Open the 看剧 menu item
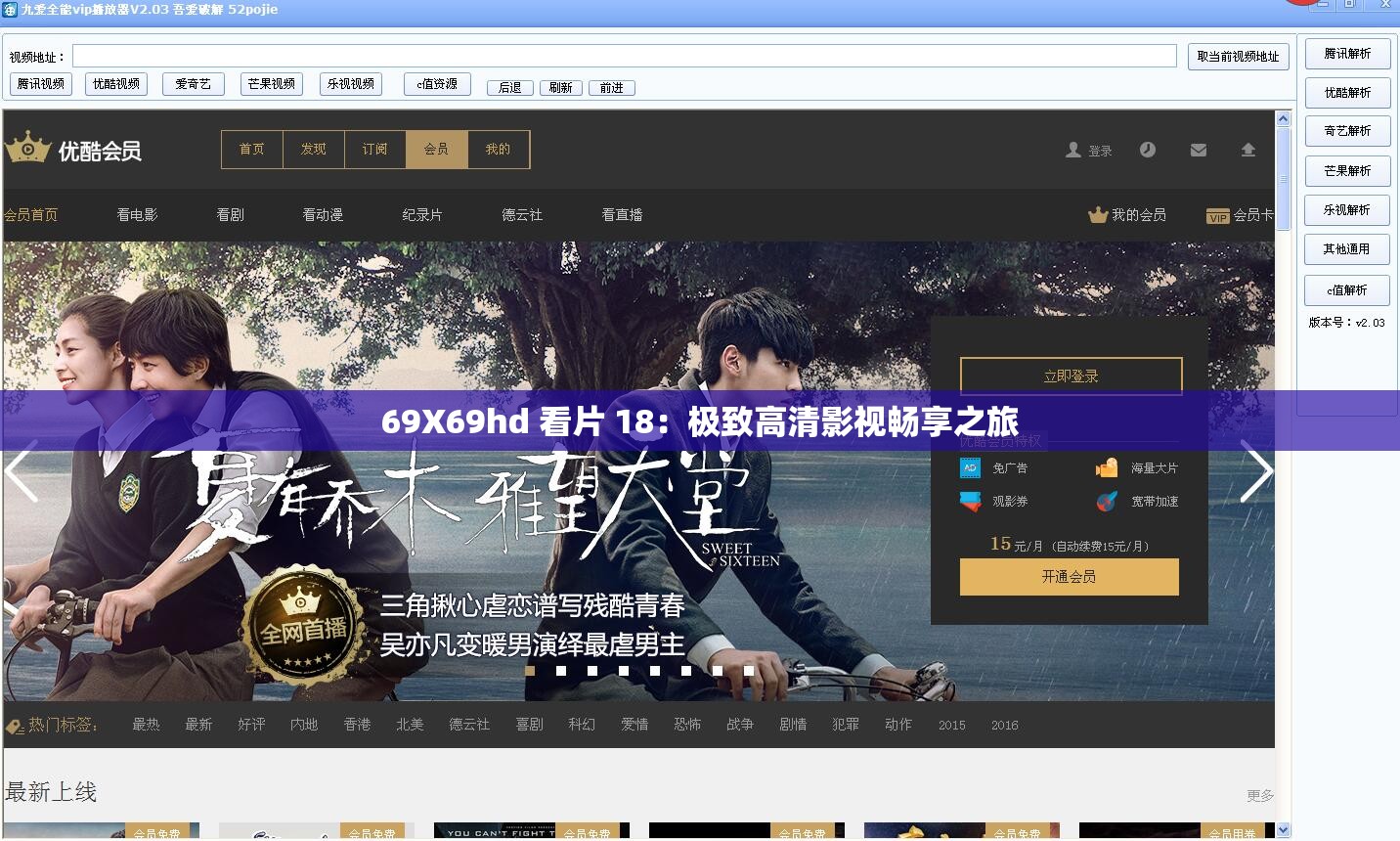The height and width of the screenshot is (841, 1400). (x=231, y=215)
